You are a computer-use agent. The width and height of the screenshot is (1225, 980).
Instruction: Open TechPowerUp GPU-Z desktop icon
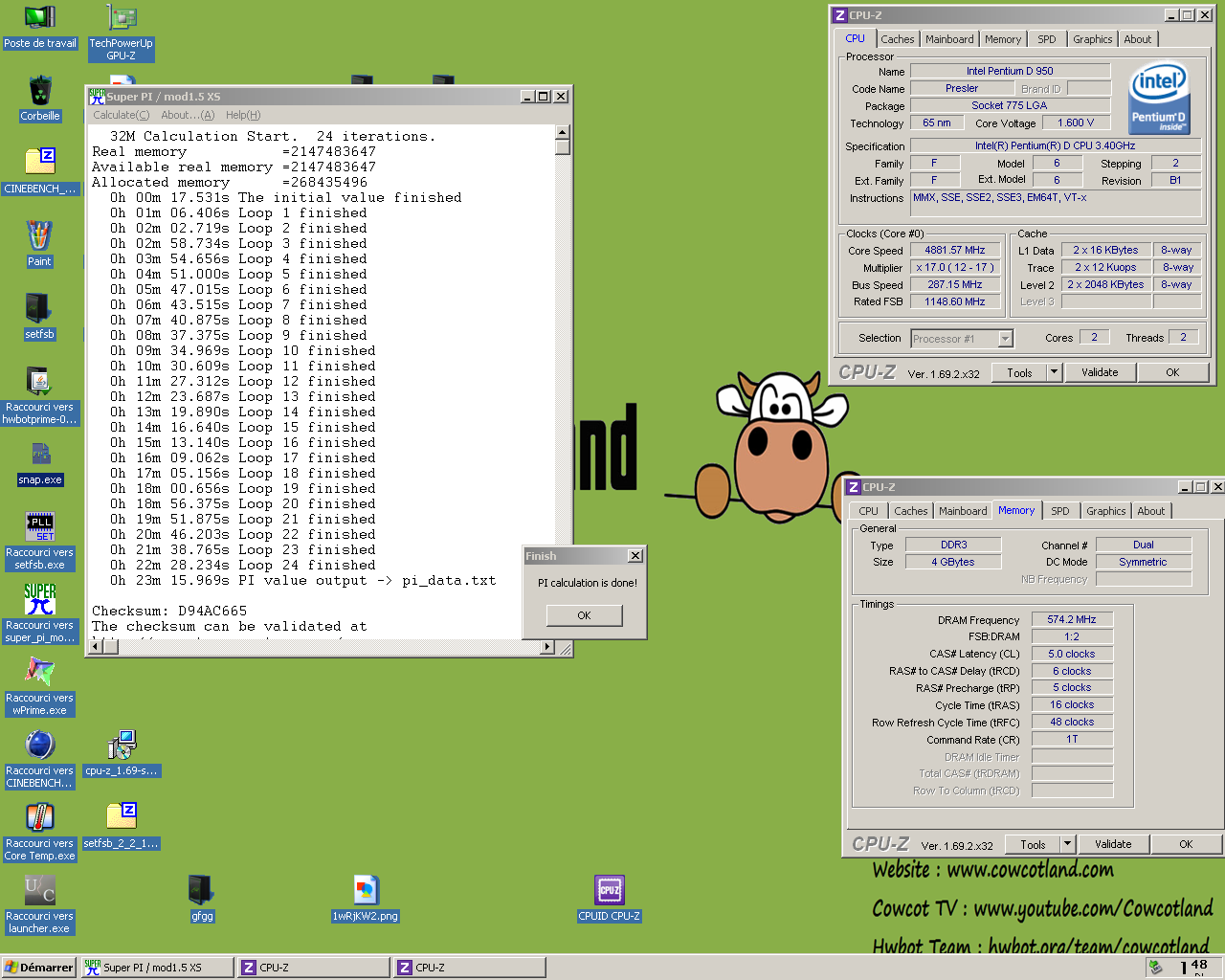(x=121, y=33)
